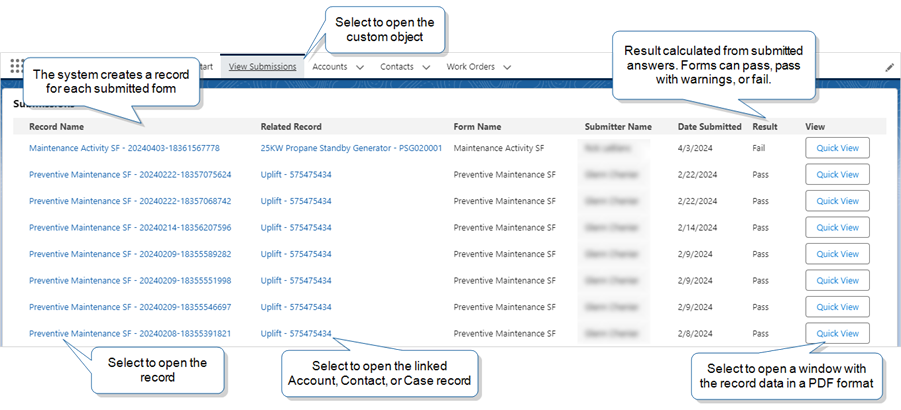Expand the Contacts tab dropdown chevron
This screenshot has width=901, height=410.
pos(426,67)
